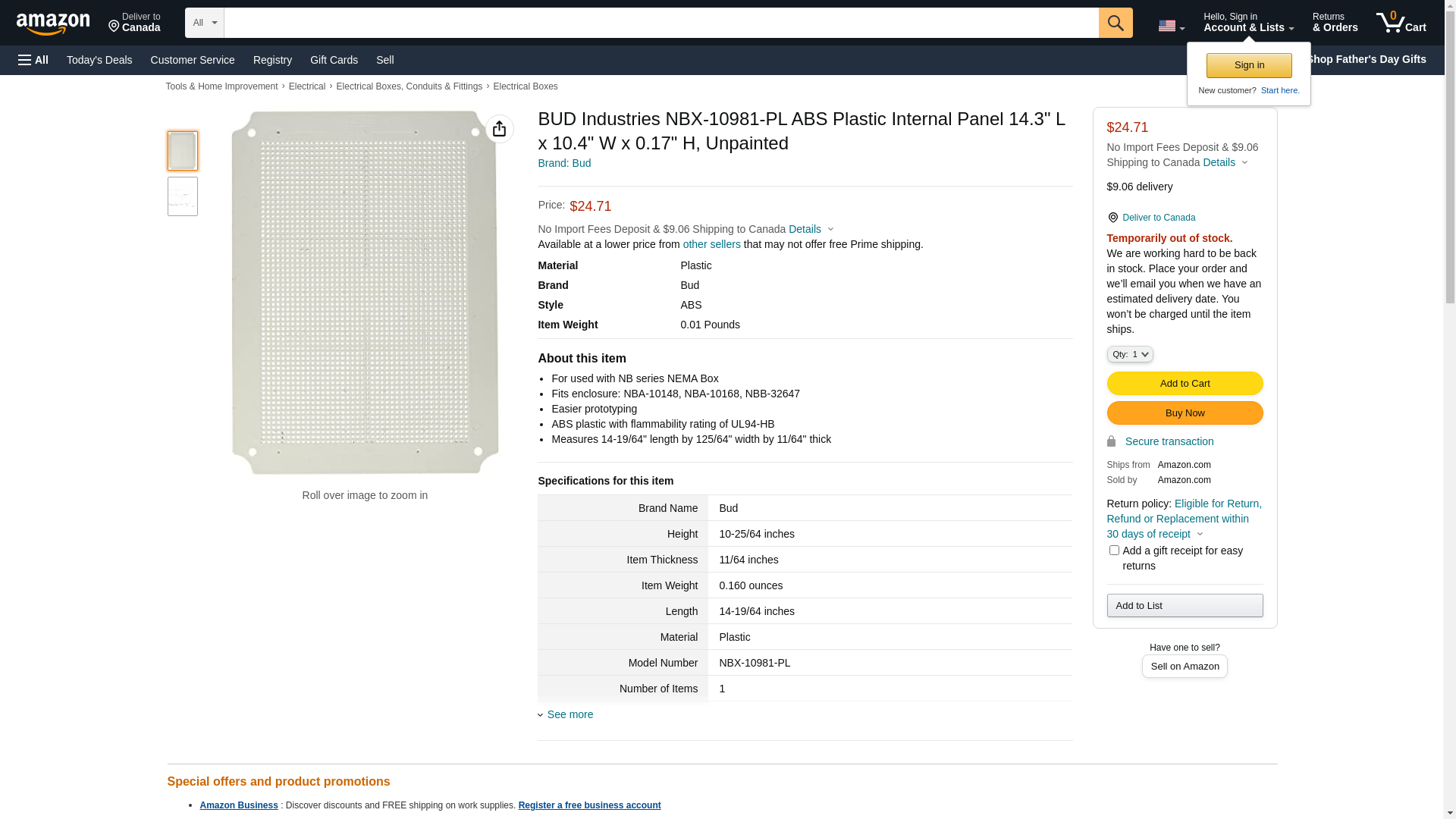Click into the search input field
Screen dimensions: 1456x819
click(x=660, y=23)
